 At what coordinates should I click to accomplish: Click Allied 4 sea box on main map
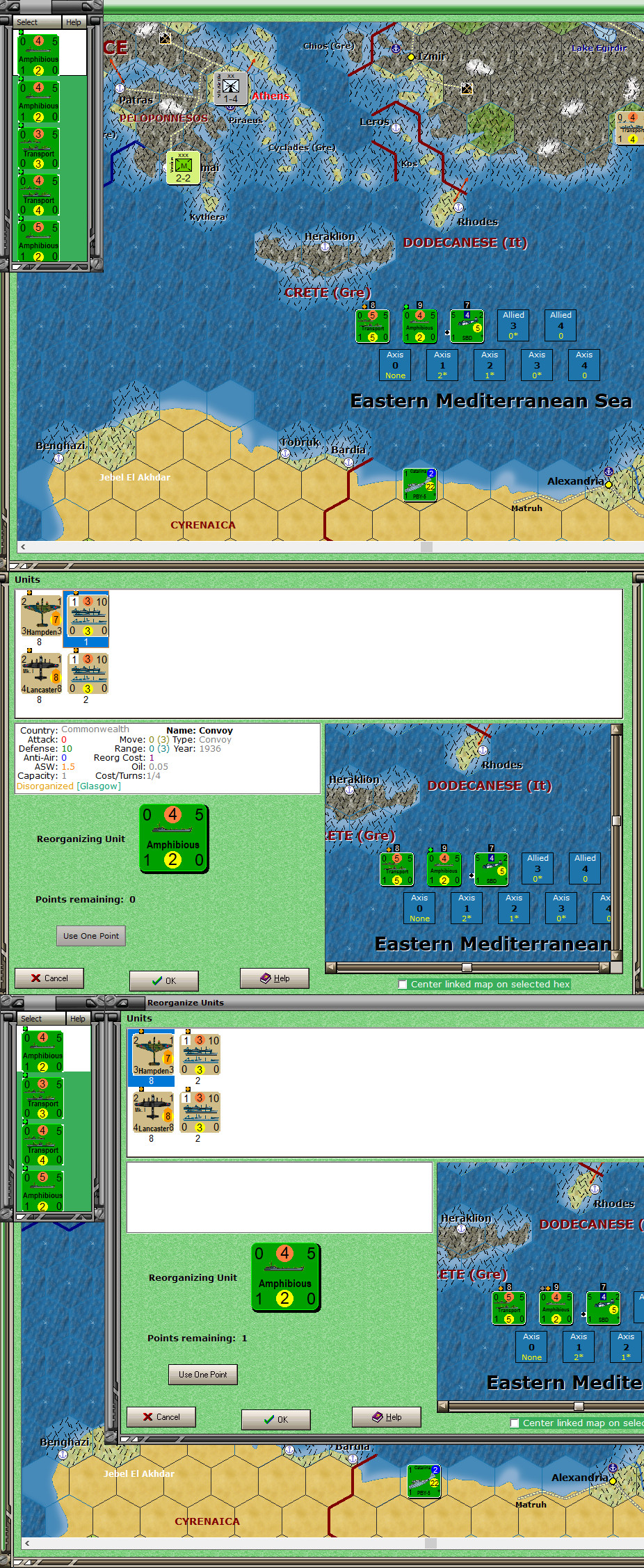coord(561,325)
